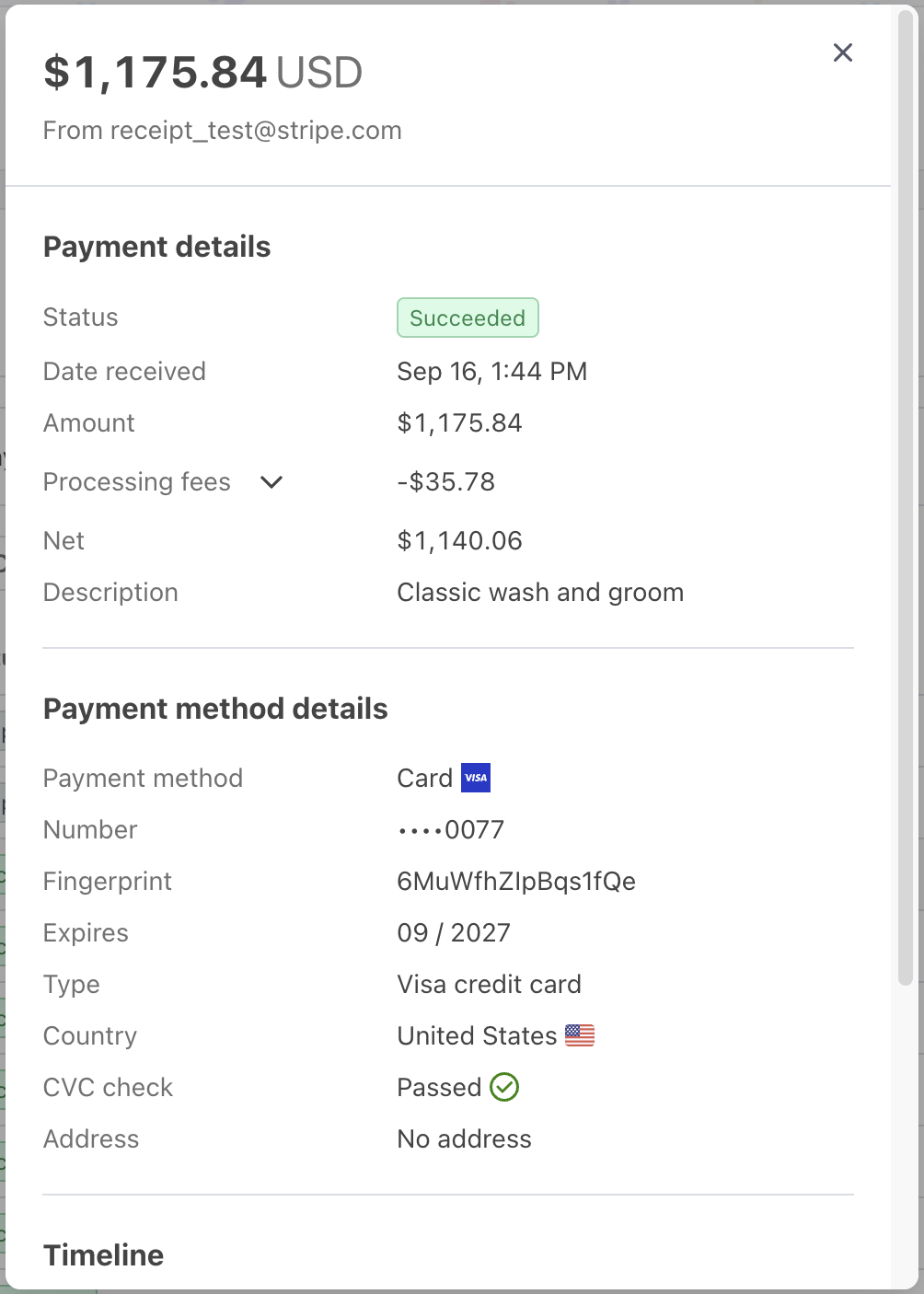Screen dimensions: 924x1294
Task: Click the CVC check passed checkmark icon
Action: coord(504,1087)
